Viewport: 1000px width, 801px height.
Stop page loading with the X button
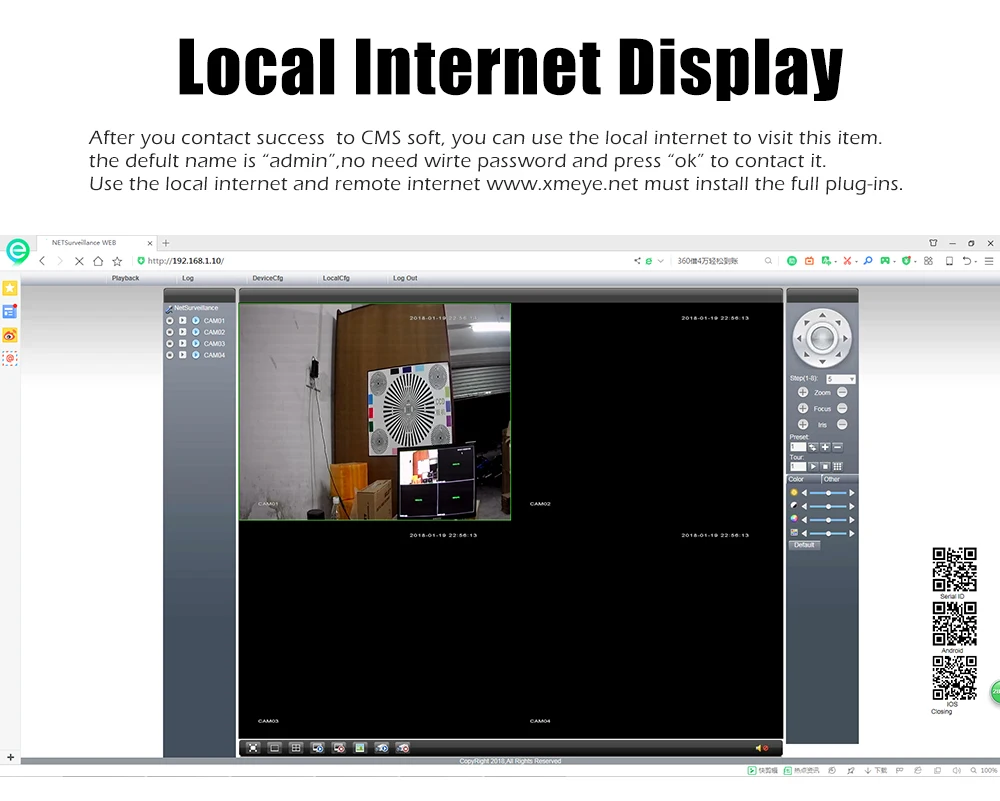click(x=79, y=261)
